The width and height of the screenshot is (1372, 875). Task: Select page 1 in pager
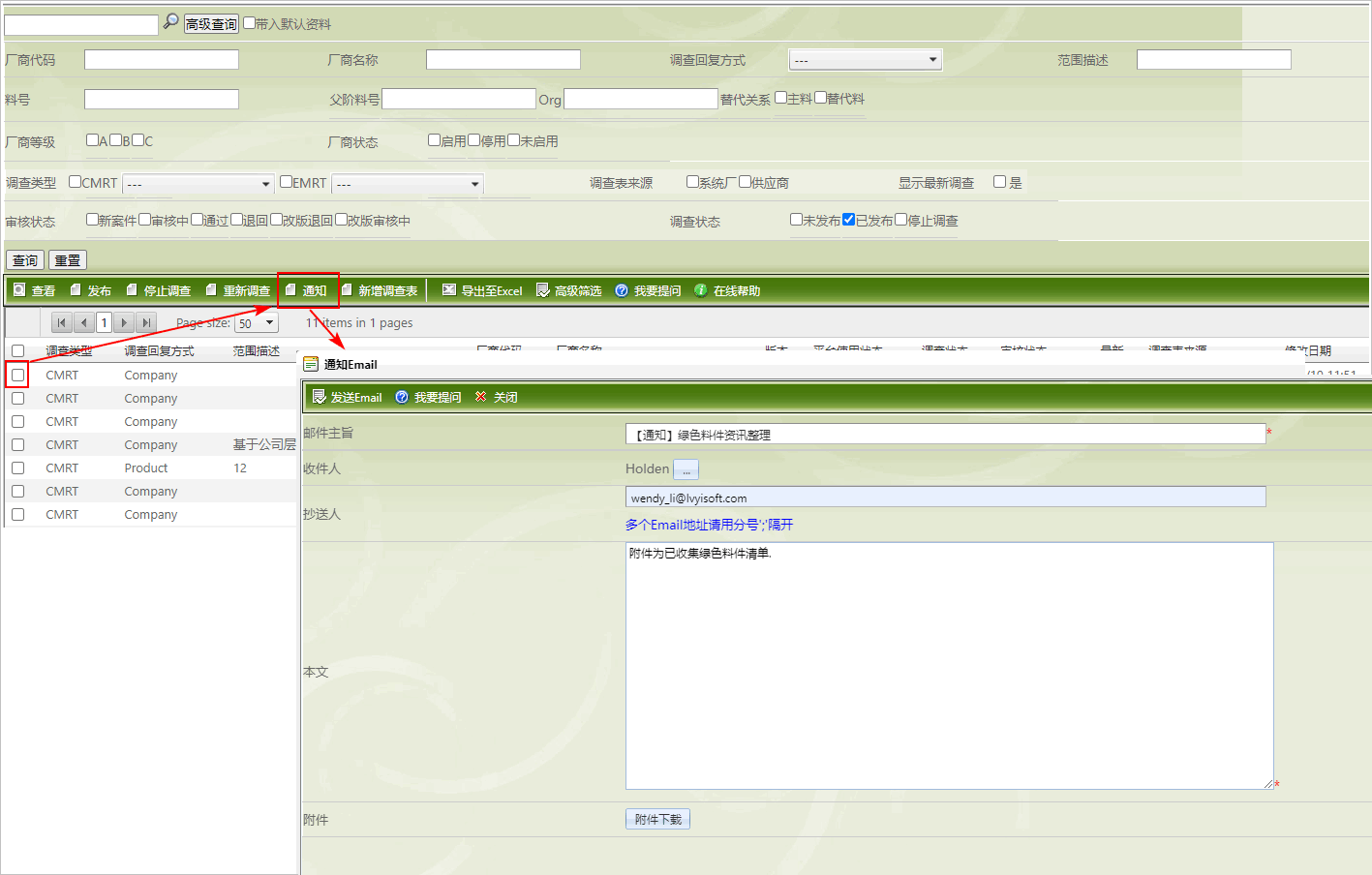click(x=104, y=322)
